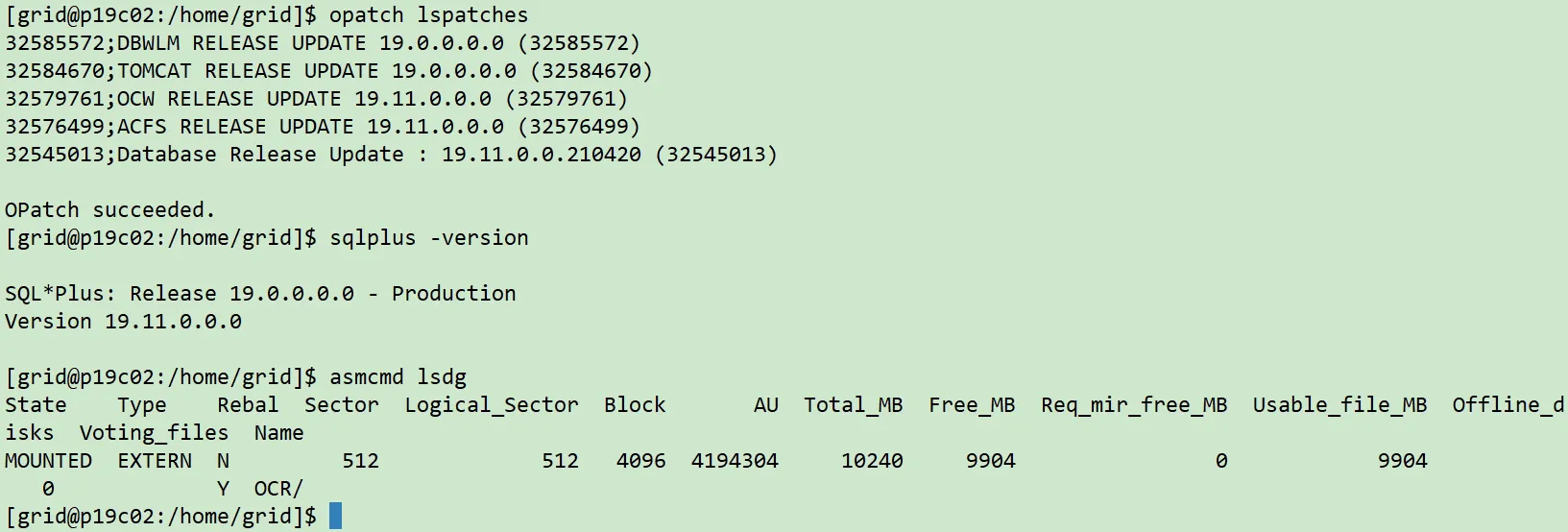Viewport: 1568px width, 532px height.
Task: Click the ACFS RELEASE UPDATE line
Action: click(322, 127)
